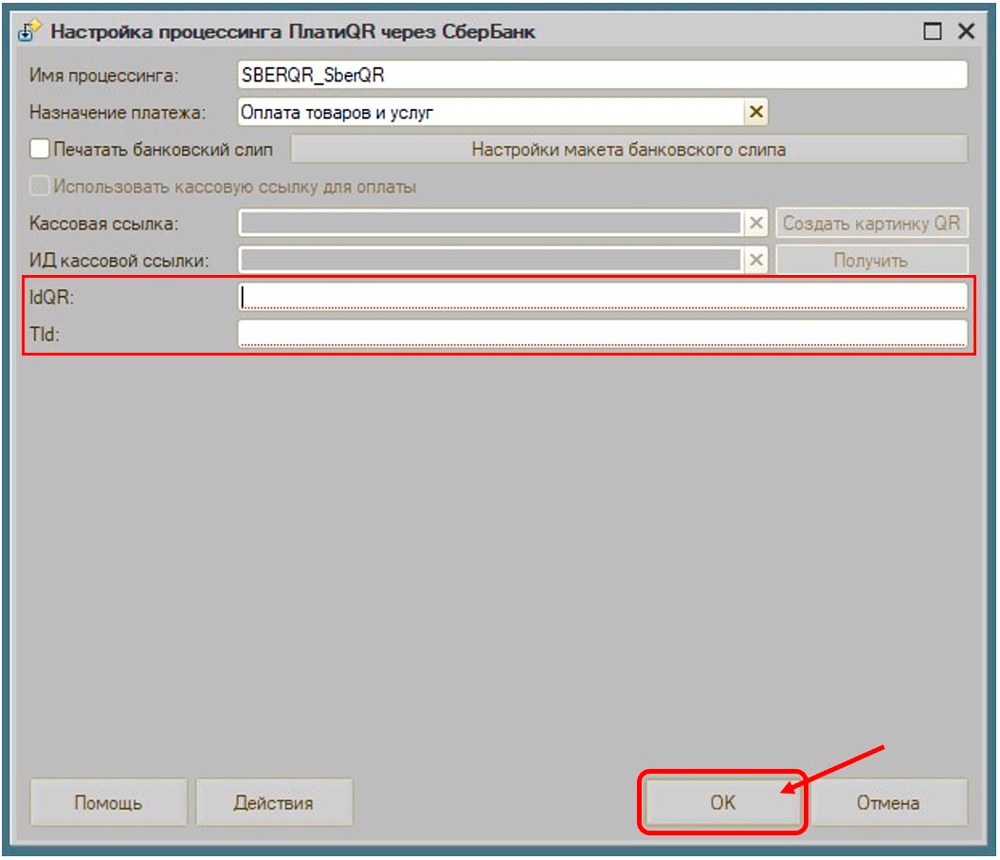The image size is (1000, 860).
Task: Click the Отмена button
Action: [888, 802]
